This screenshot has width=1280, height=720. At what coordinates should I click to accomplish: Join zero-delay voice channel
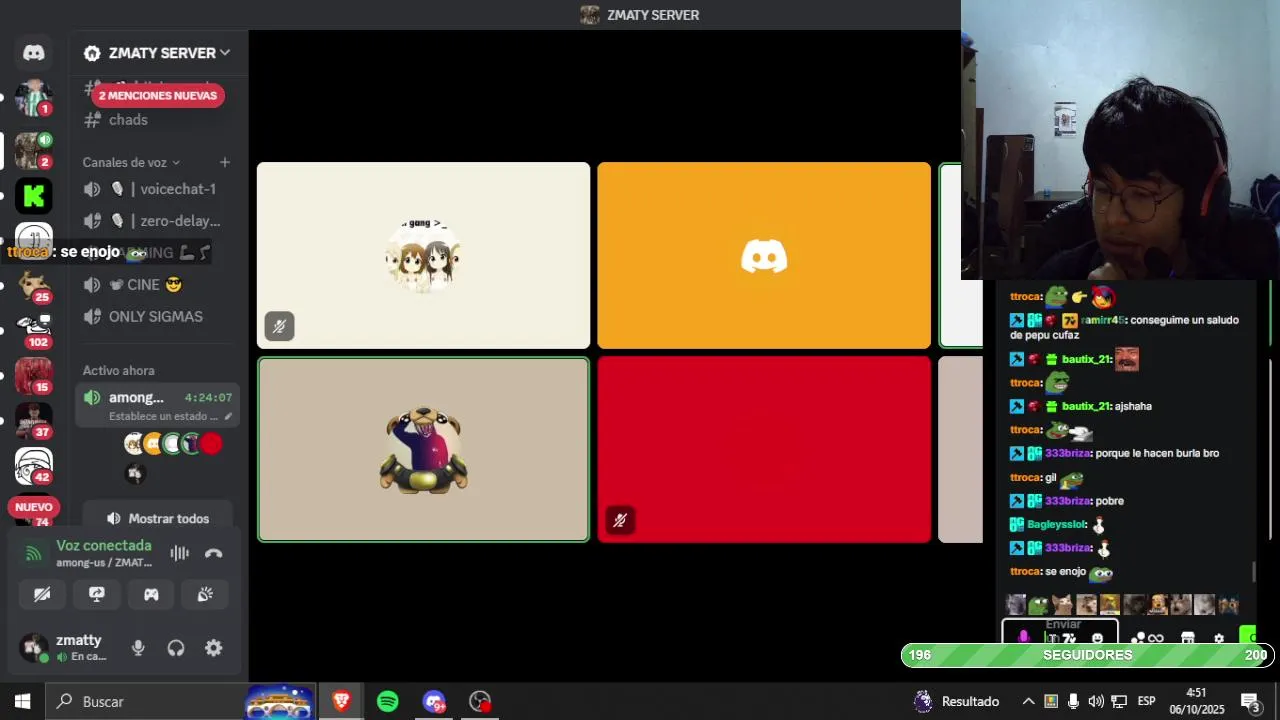[157, 221]
